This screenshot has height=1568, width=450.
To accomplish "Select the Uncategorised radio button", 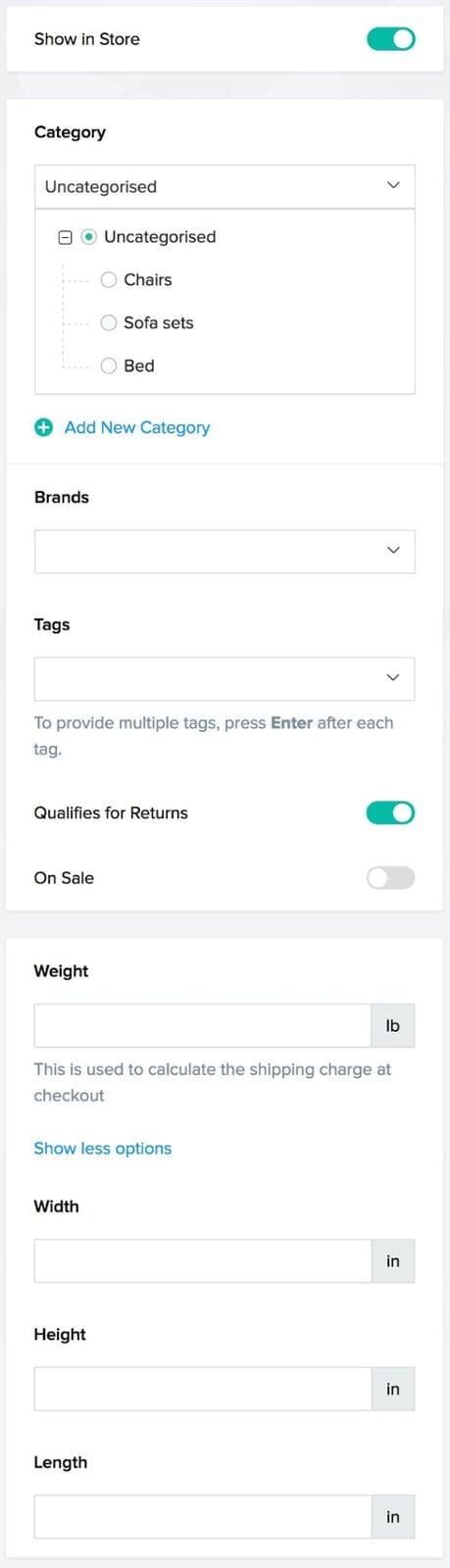I will point(89,237).
